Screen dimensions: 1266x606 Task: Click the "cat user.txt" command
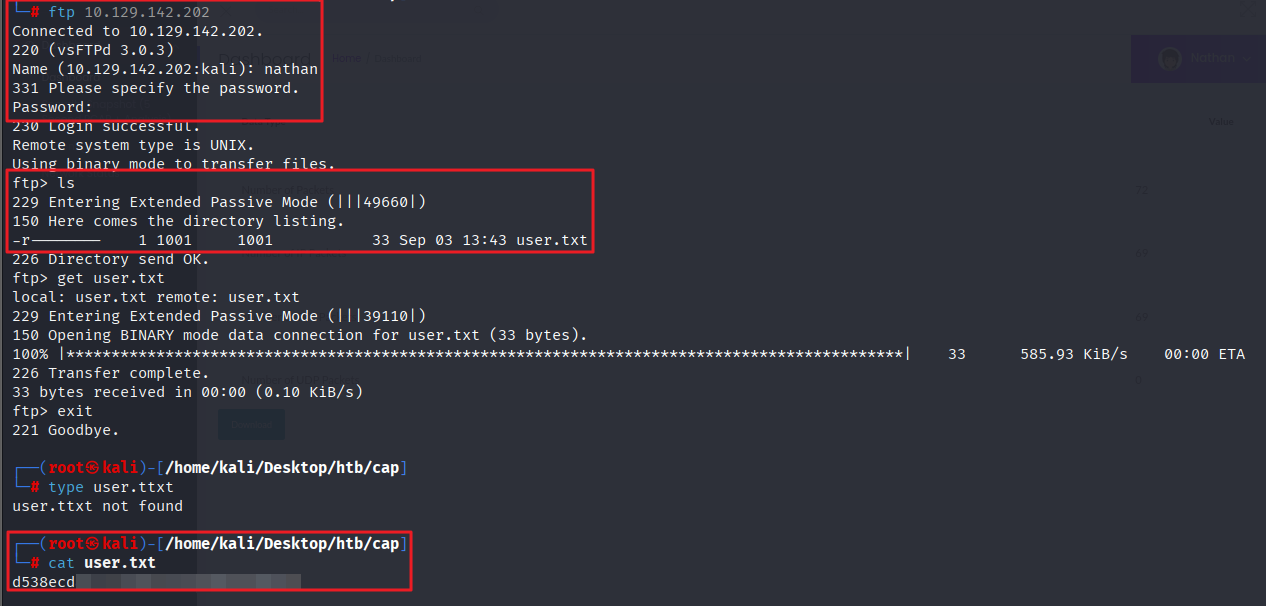pos(101,563)
